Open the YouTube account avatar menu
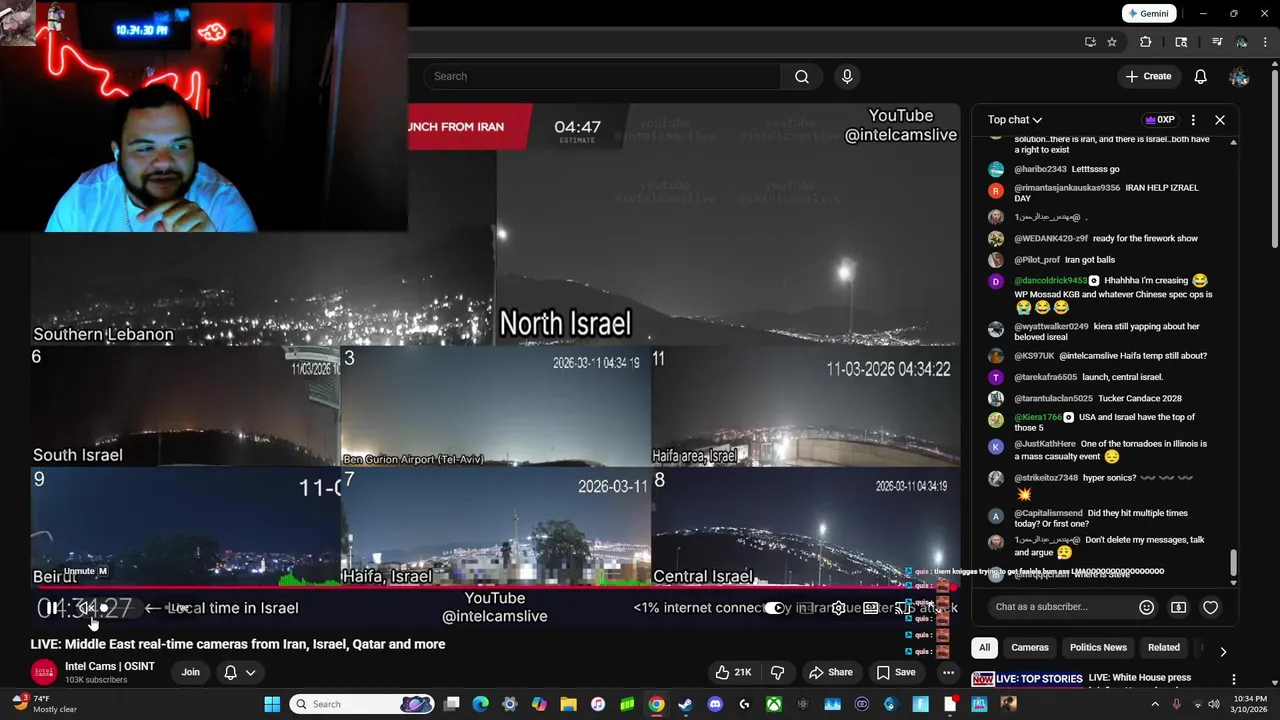1280x720 pixels. click(1239, 76)
